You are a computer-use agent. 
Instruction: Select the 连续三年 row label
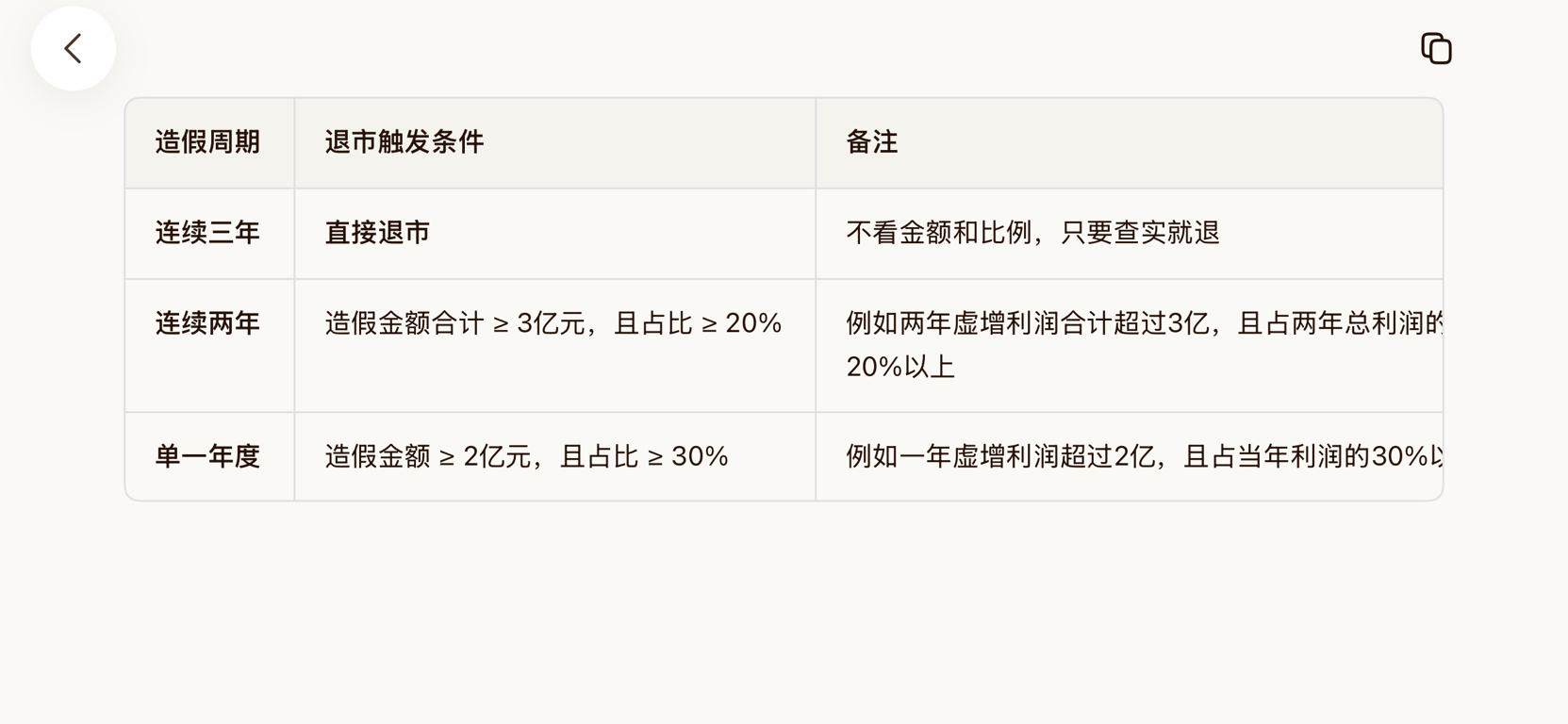pyautogui.click(x=207, y=233)
